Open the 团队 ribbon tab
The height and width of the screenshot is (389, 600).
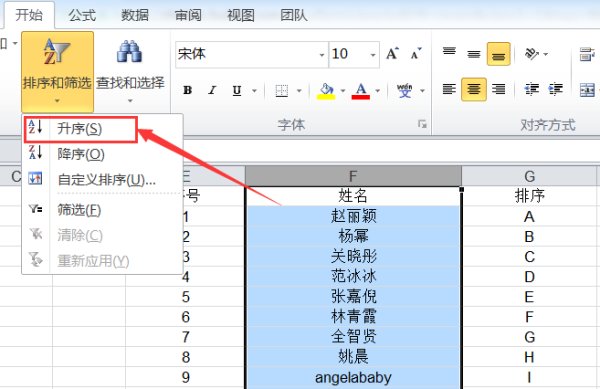[x=293, y=16]
